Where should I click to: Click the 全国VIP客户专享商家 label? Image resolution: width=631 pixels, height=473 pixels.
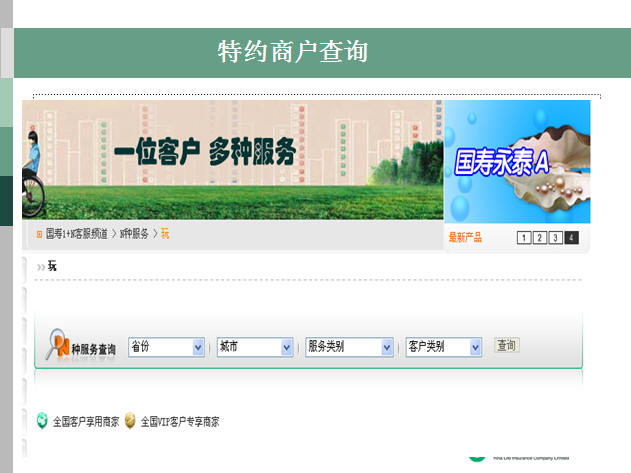[x=180, y=422]
